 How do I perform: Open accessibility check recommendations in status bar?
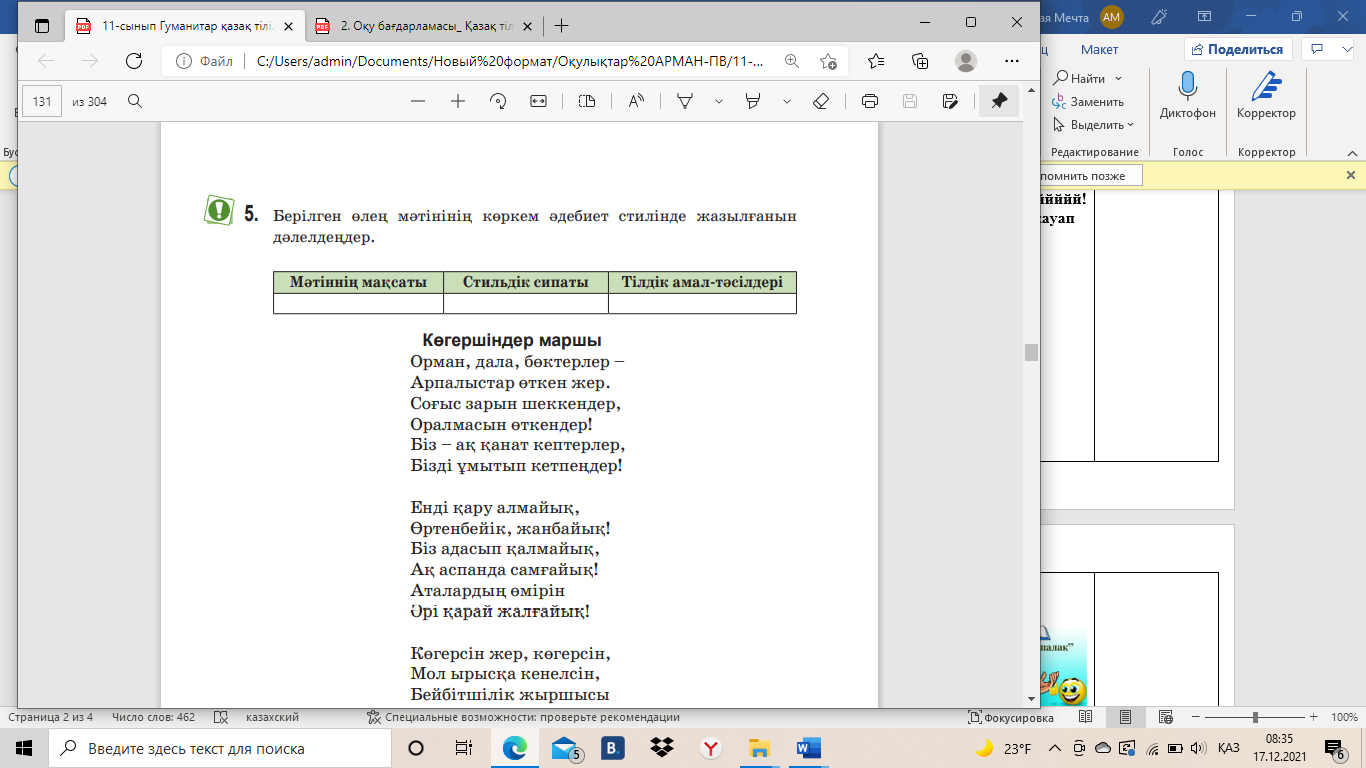[523, 717]
